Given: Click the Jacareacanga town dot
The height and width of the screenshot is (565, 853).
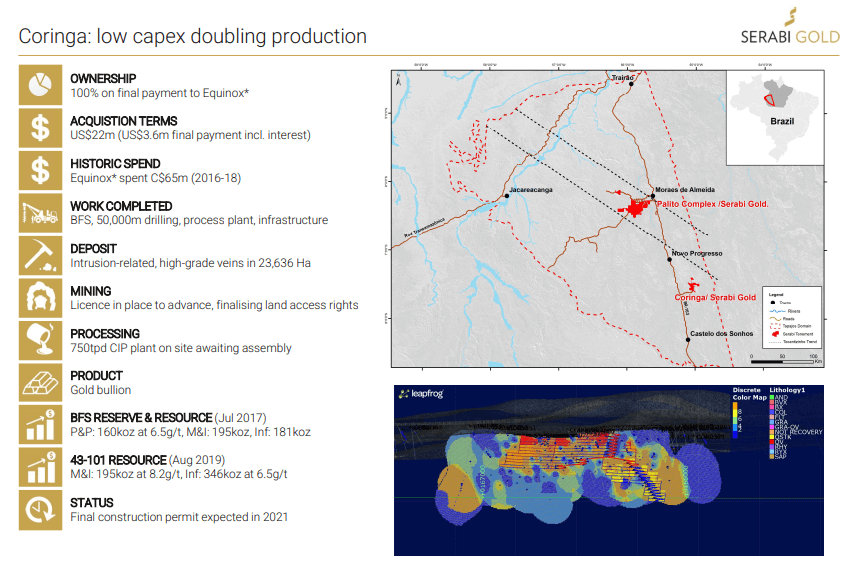Looking at the screenshot, I should [506, 196].
